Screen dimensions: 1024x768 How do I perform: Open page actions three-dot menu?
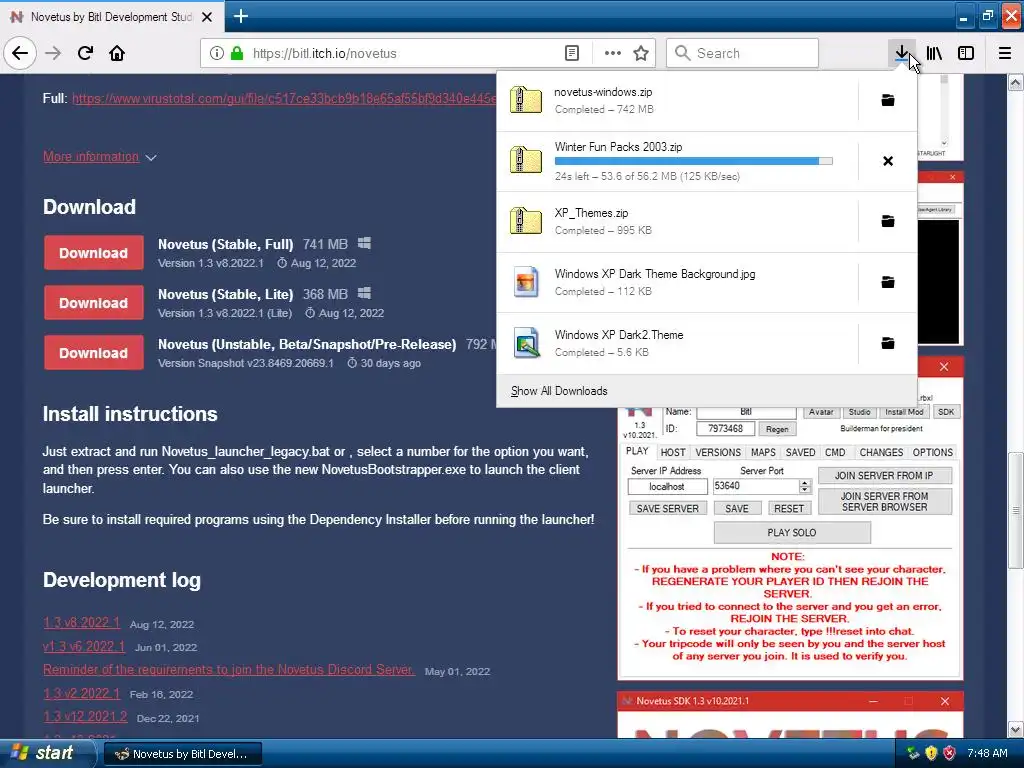click(x=613, y=53)
